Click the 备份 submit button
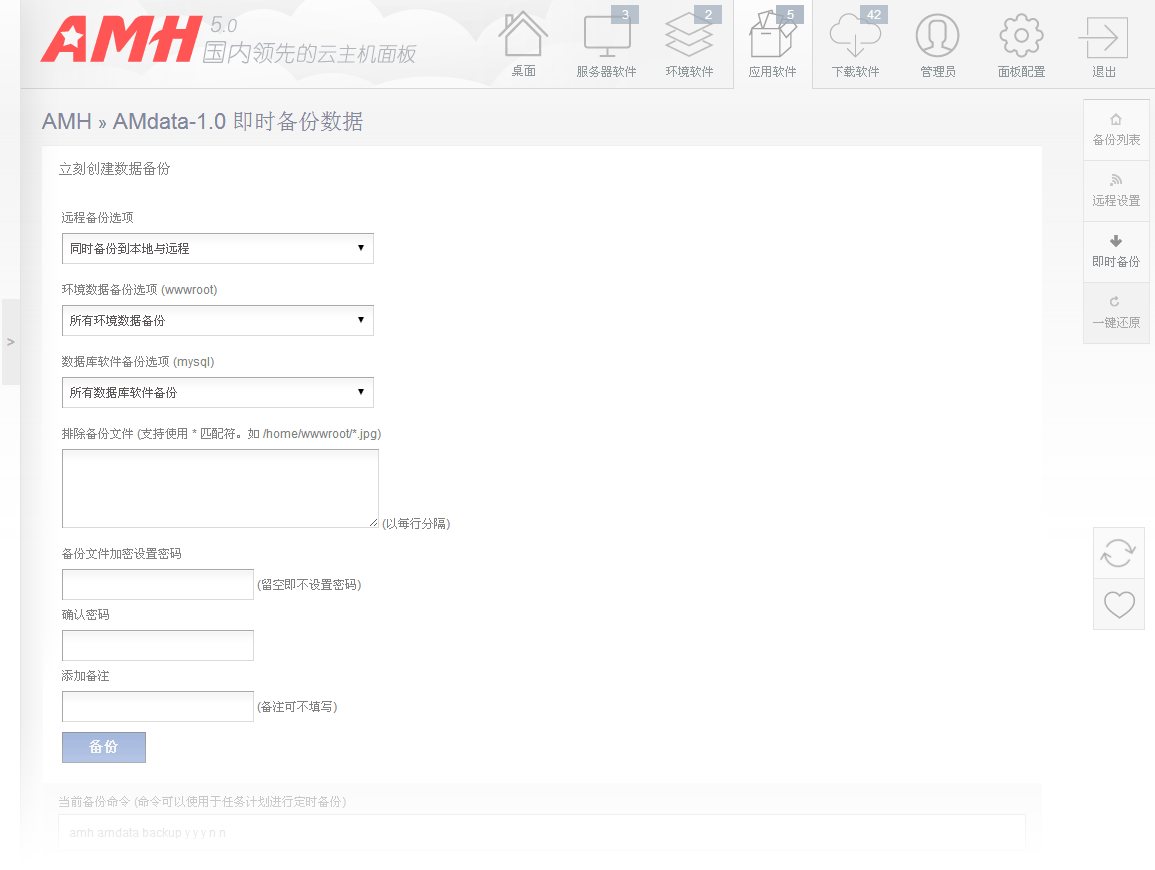Viewport: 1155px width, 870px height. click(x=104, y=747)
